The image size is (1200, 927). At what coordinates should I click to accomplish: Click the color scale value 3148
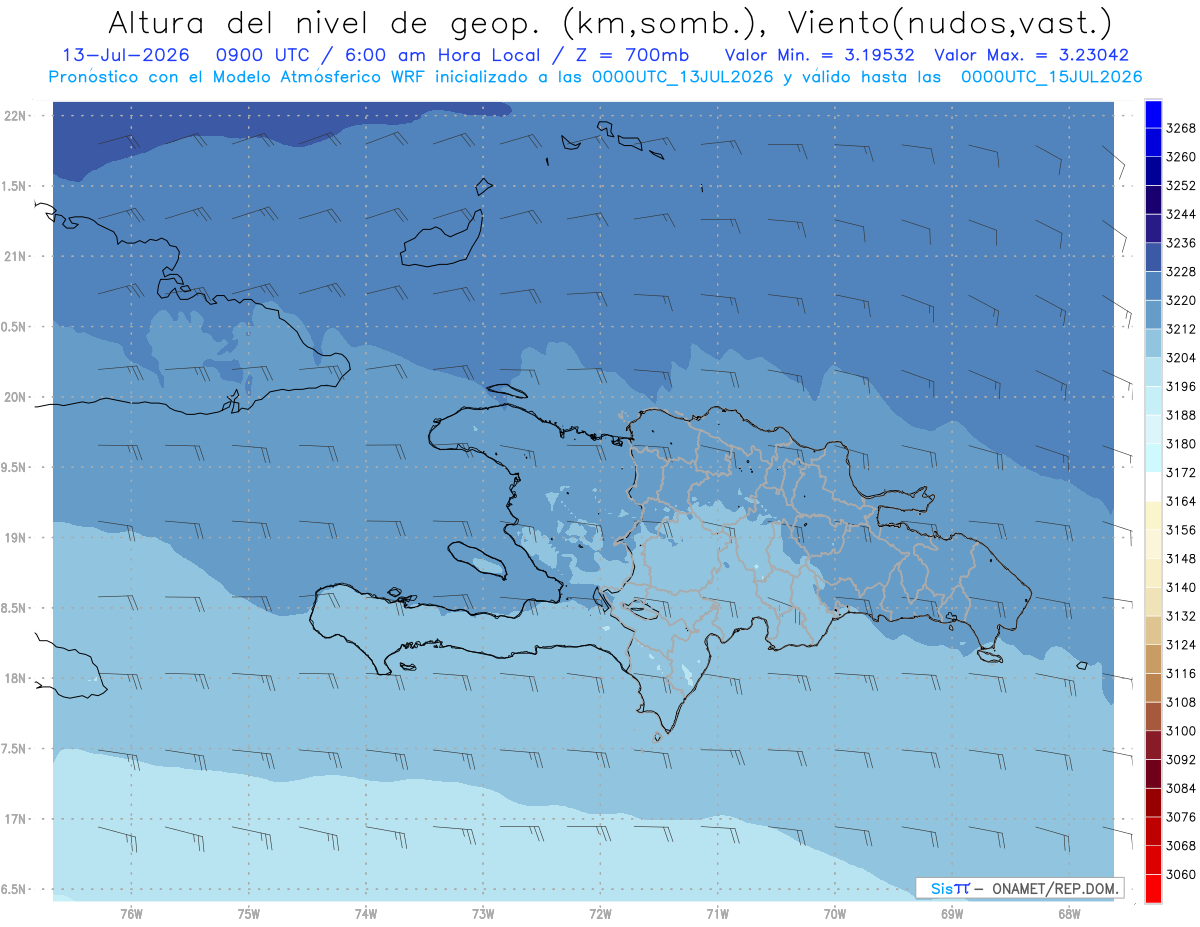click(x=1180, y=559)
